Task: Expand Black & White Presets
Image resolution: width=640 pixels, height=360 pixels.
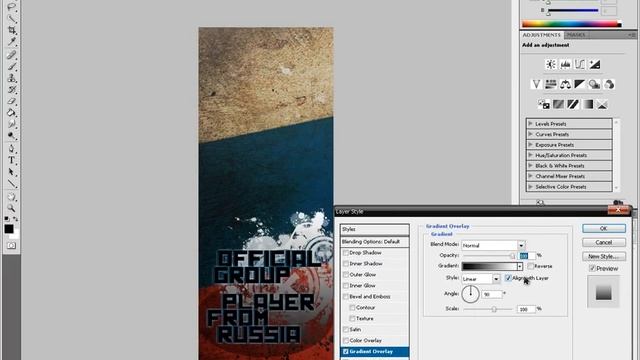Action: [x=531, y=165]
